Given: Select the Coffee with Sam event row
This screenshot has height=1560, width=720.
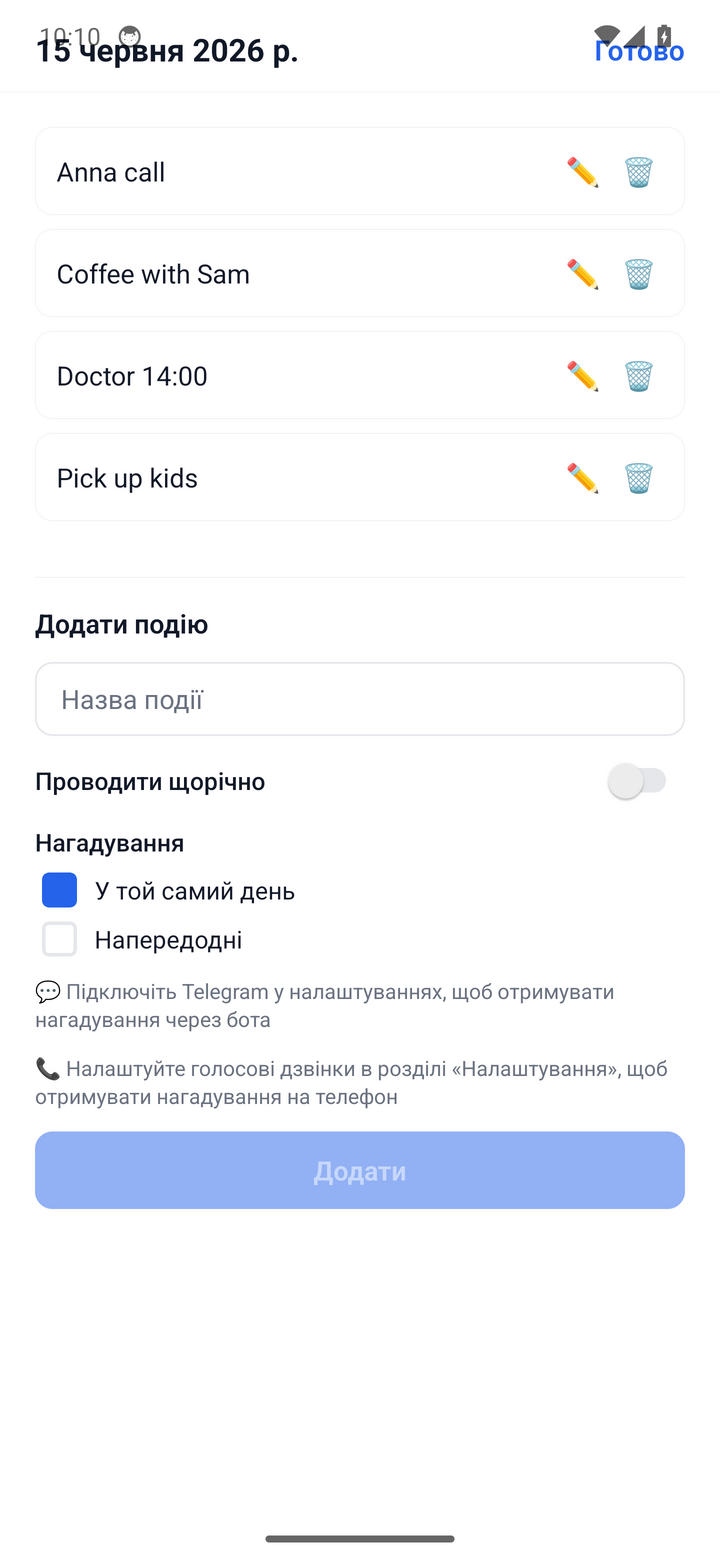Looking at the screenshot, I should click(360, 273).
